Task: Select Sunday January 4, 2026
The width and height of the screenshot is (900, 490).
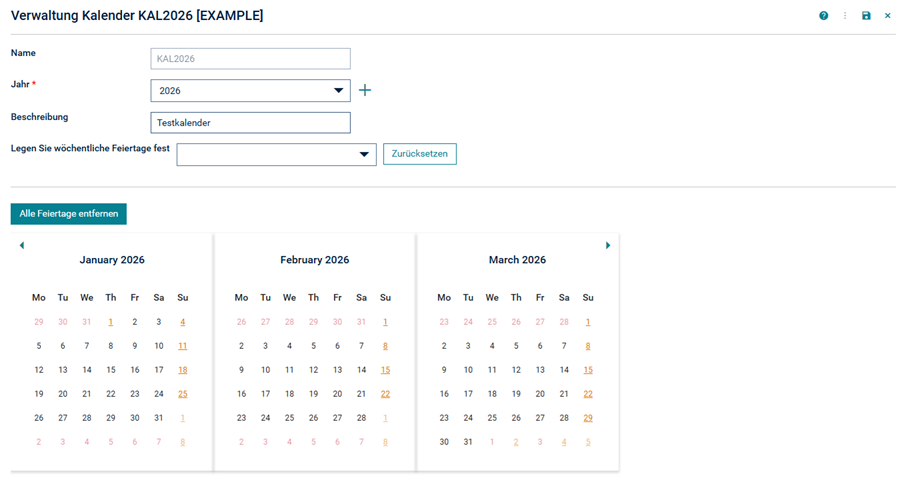Action: coord(183,322)
